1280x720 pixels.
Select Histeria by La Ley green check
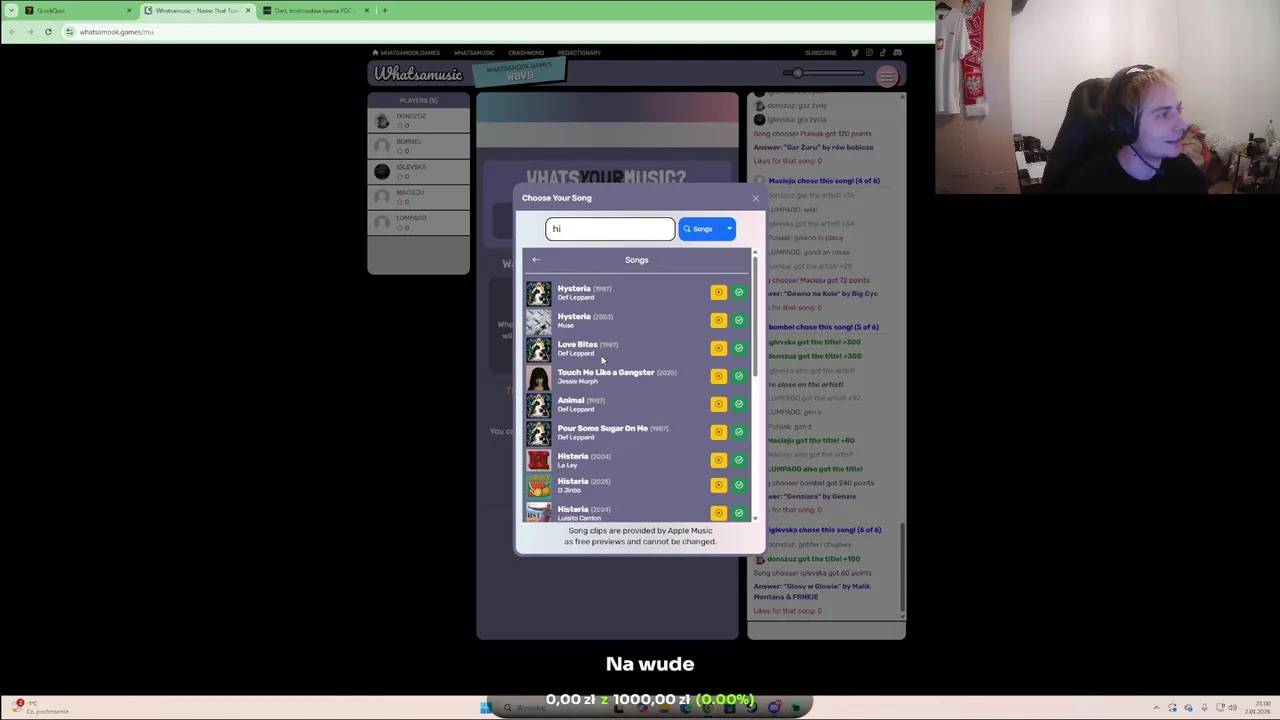click(739, 460)
